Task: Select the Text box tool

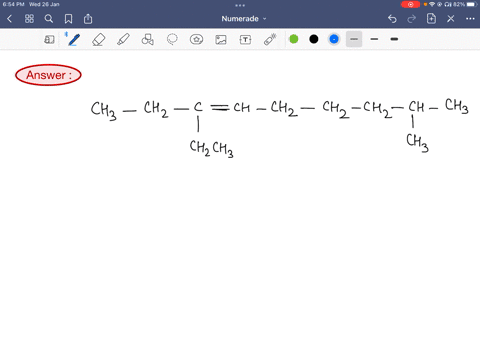Action: [245, 40]
